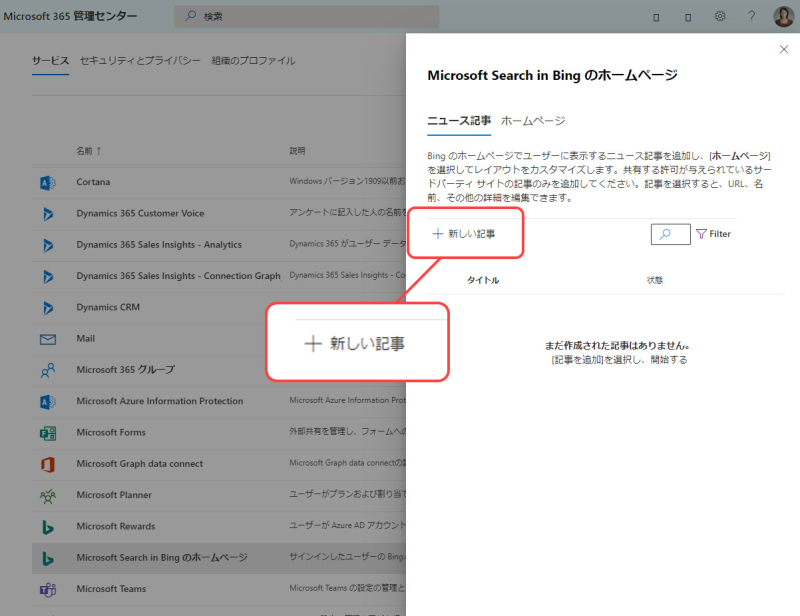Click the Dynamics 365 Sales Insights Analytics icon

click(x=48, y=245)
